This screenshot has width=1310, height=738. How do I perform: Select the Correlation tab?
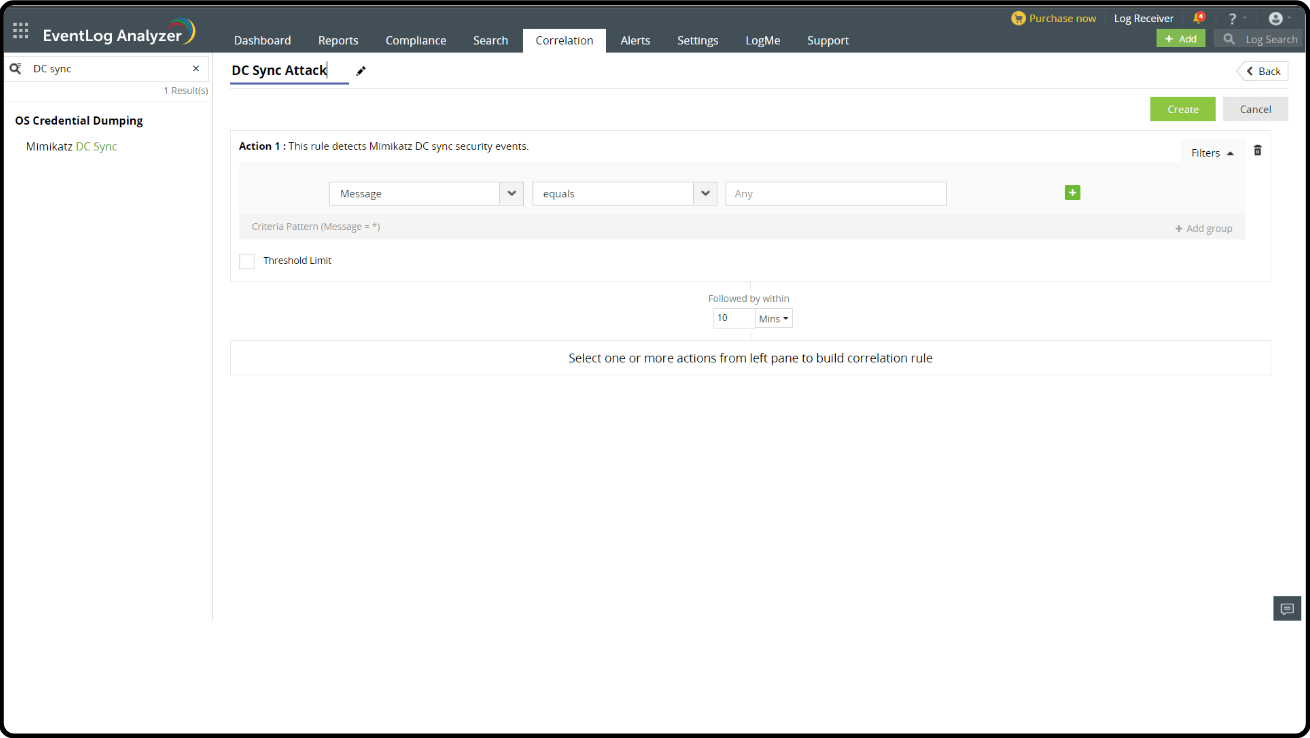[x=564, y=40]
